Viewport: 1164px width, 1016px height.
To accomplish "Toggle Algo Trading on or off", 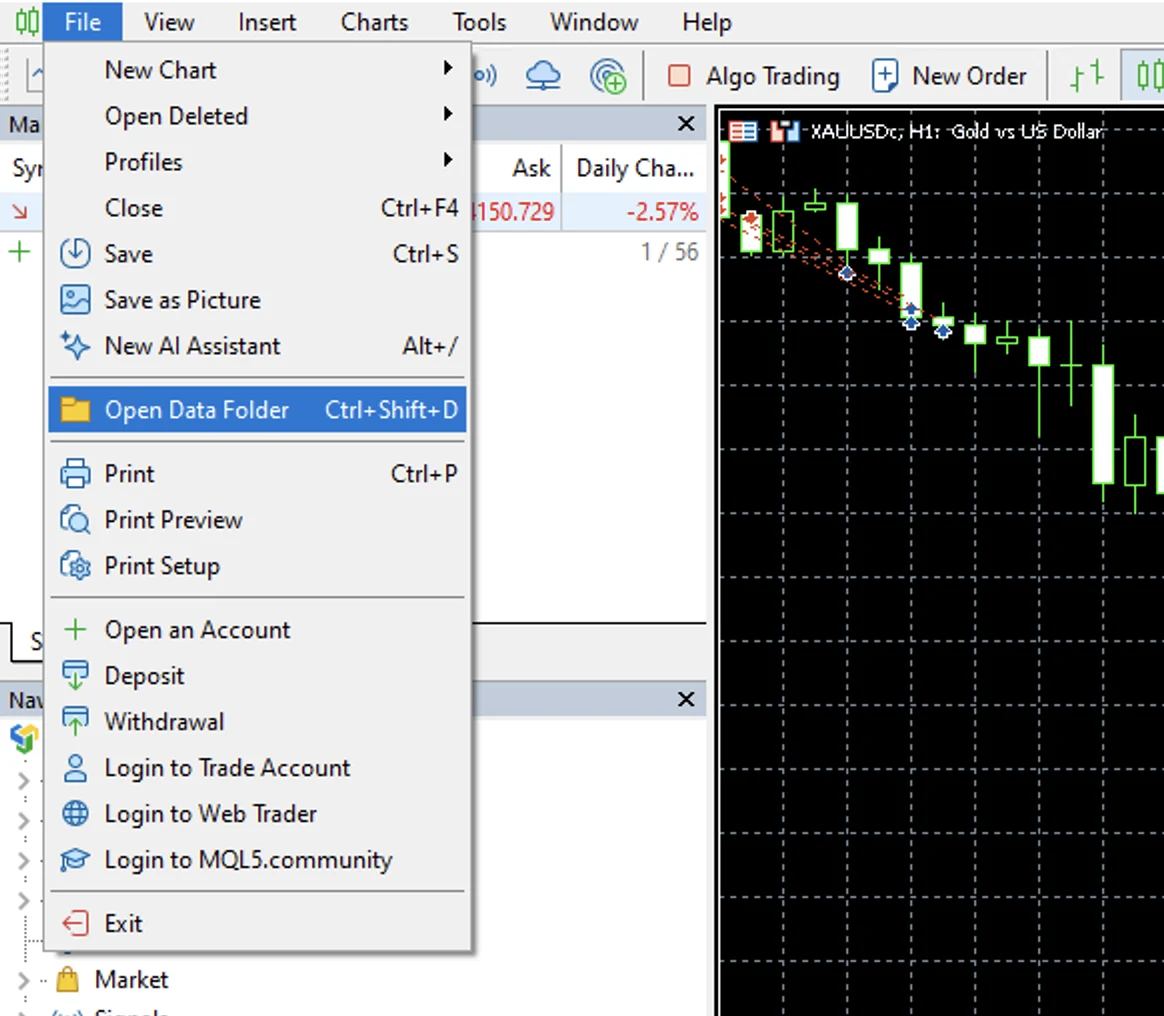I will tap(753, 76).
